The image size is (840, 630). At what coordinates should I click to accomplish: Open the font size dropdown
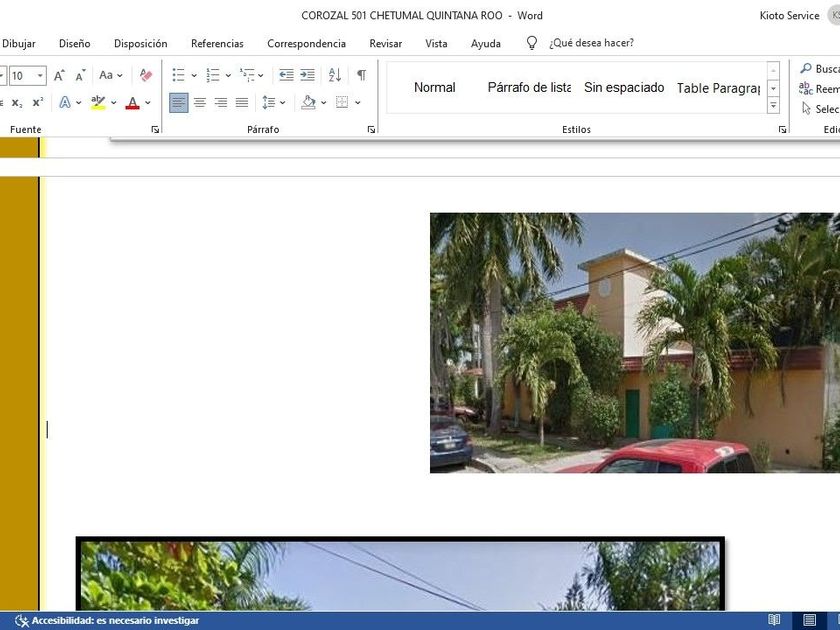pyautogui.click(x=41, y=75)
